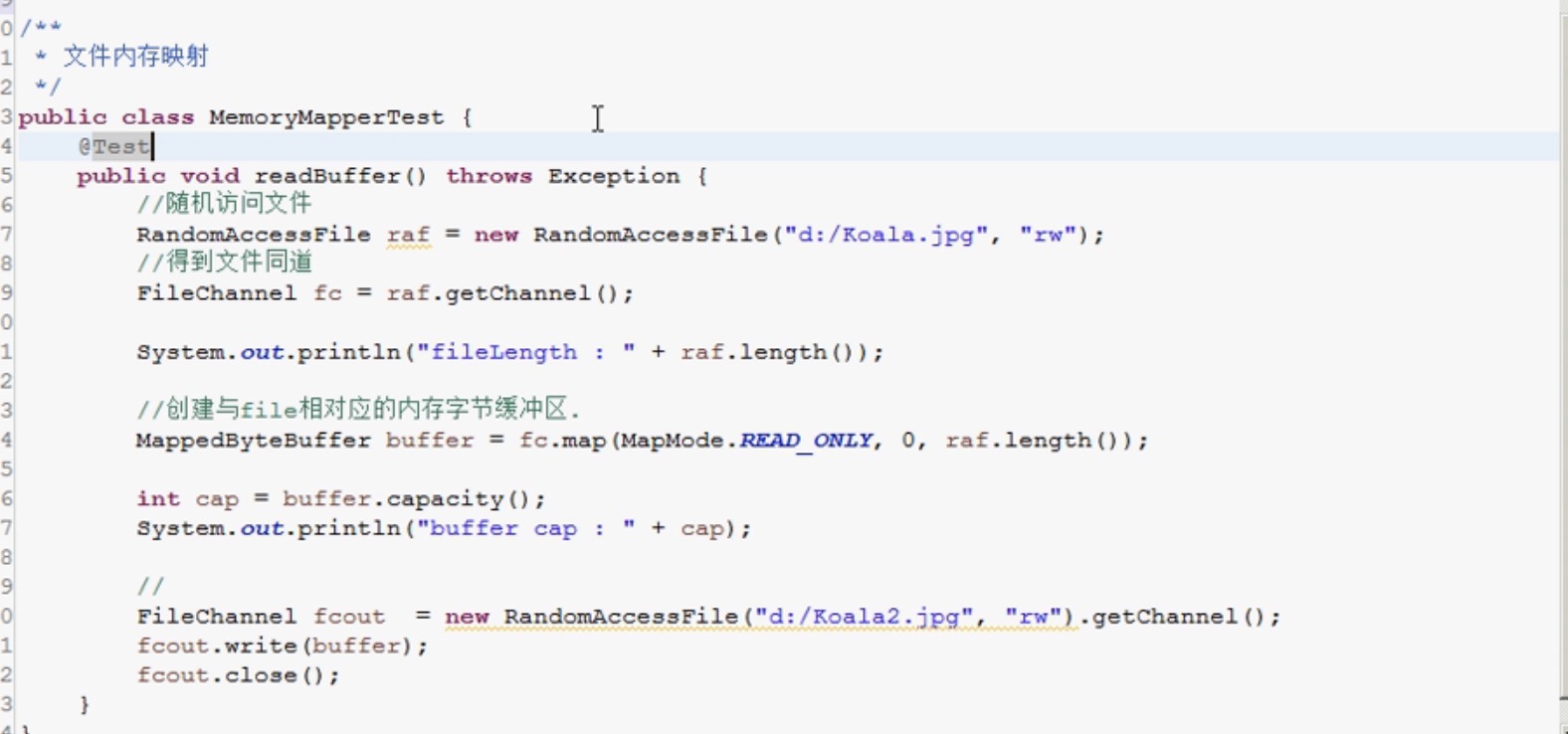Click the "buffer cap : " string

pos(525,528)
